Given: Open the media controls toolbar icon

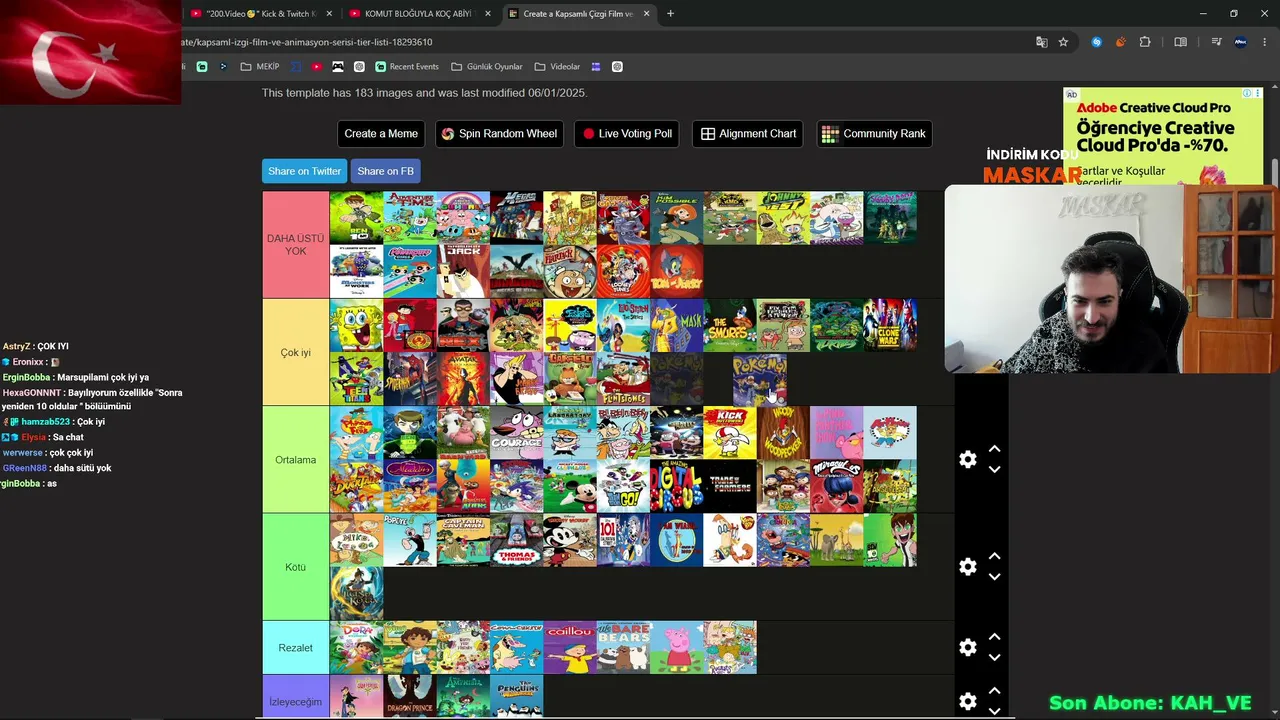Looking at the screenshot, I should point(1216,42).
